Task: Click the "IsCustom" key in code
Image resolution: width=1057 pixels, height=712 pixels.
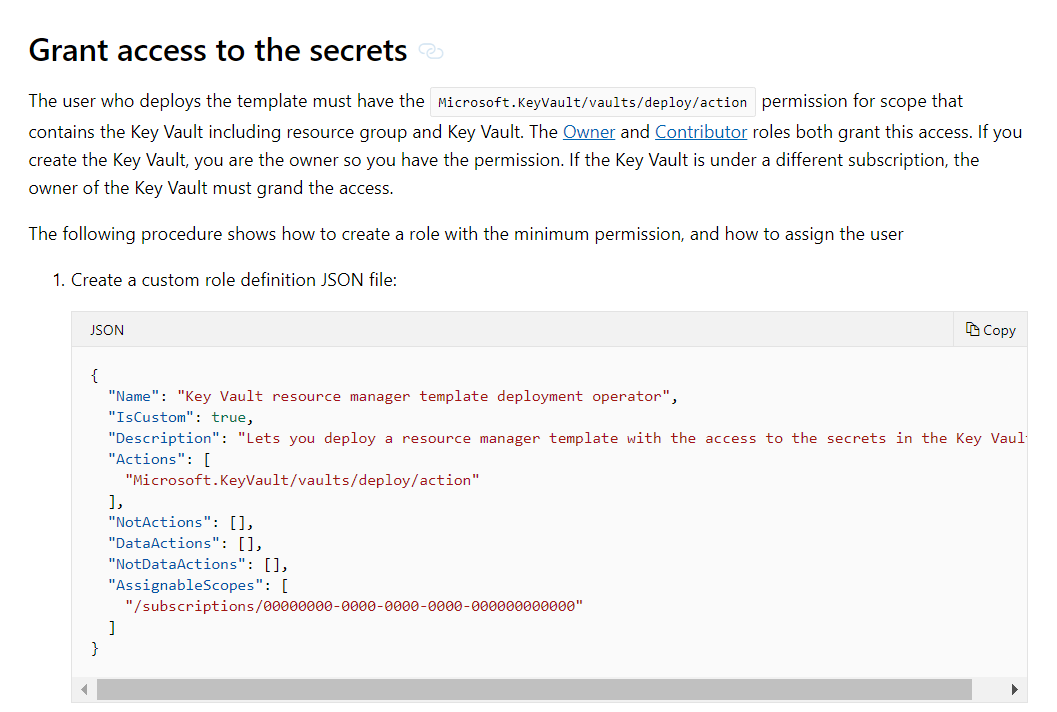Action: pos(150,417)
